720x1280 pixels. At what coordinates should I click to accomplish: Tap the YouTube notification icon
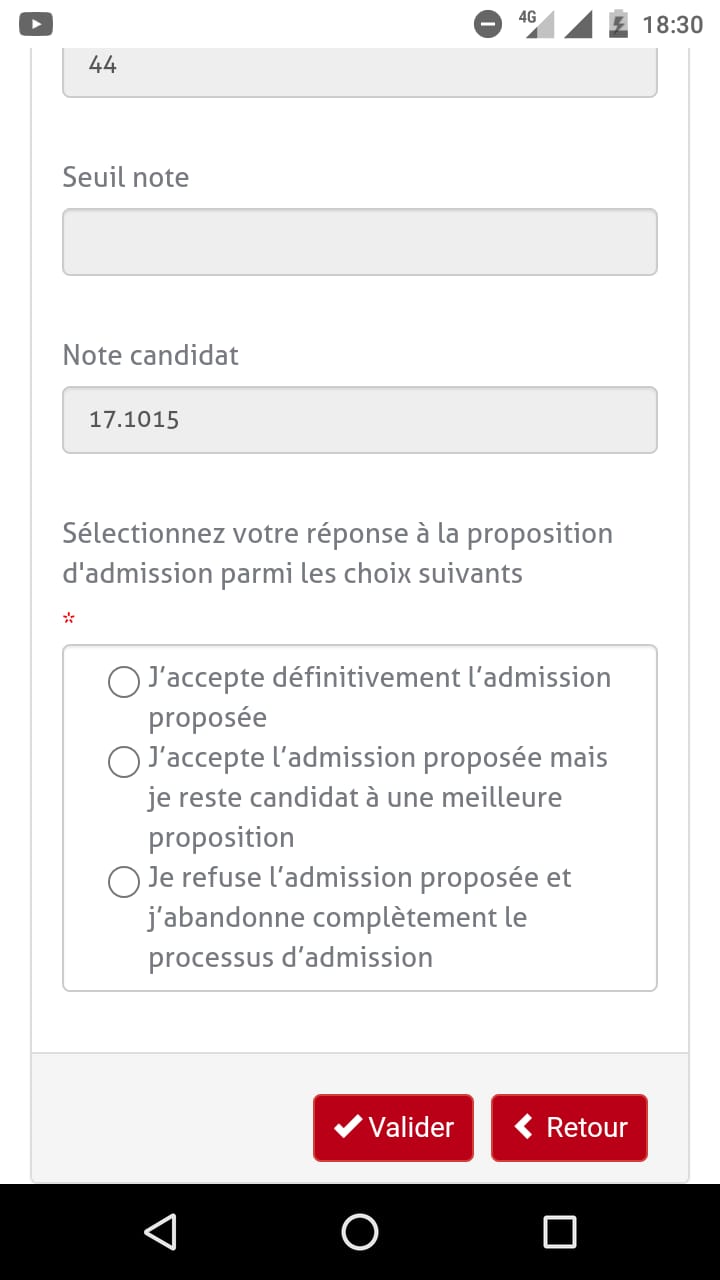tap(36, 23)
